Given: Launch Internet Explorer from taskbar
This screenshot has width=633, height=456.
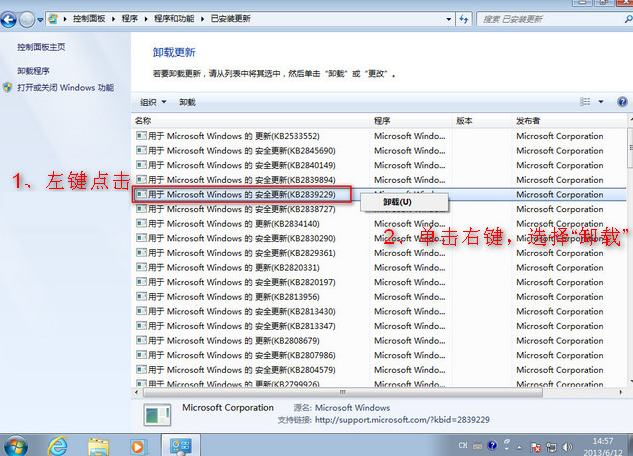Looking at the screenshot, I should 57,446.
